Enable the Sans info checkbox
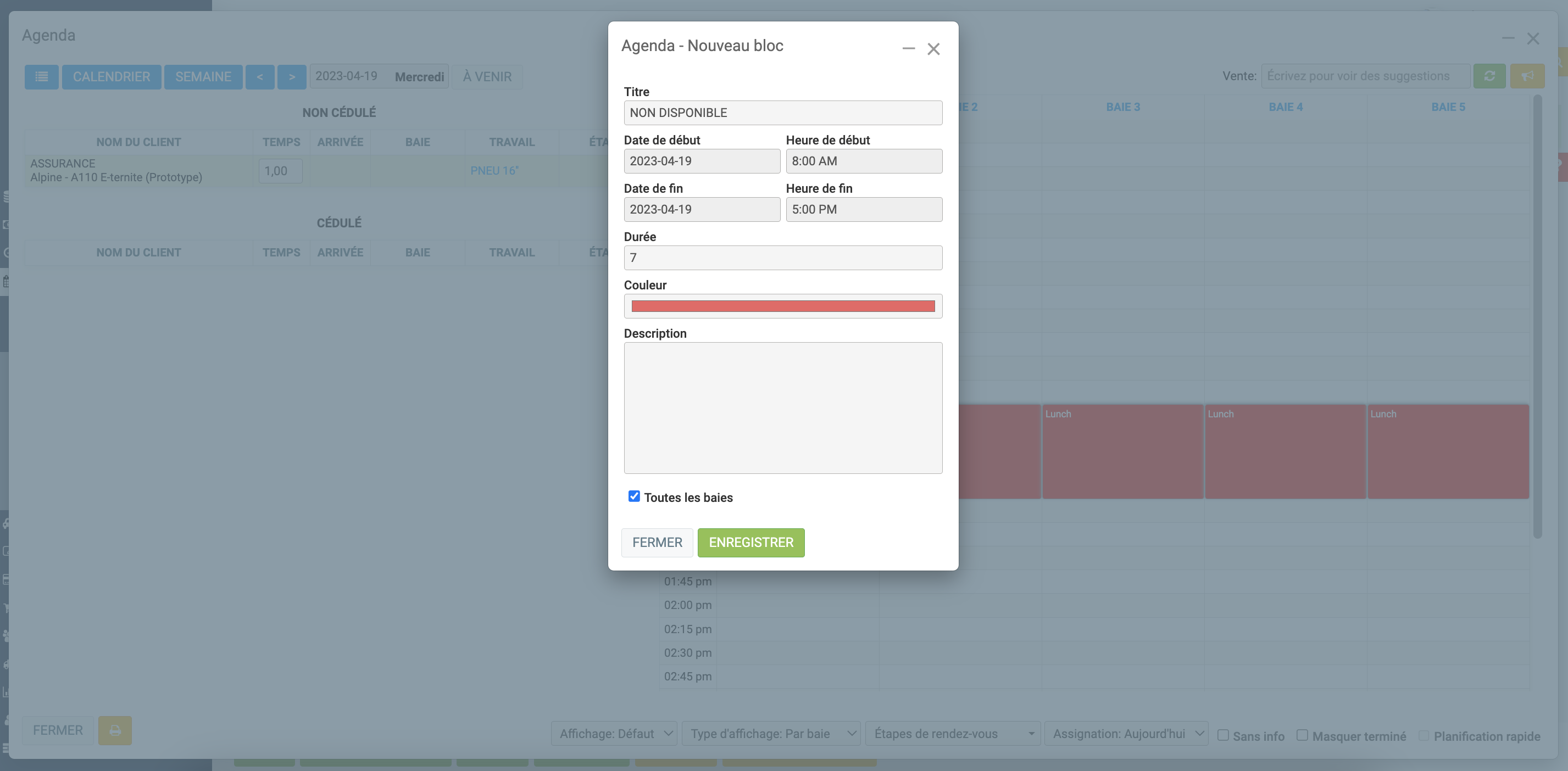 1223,735
